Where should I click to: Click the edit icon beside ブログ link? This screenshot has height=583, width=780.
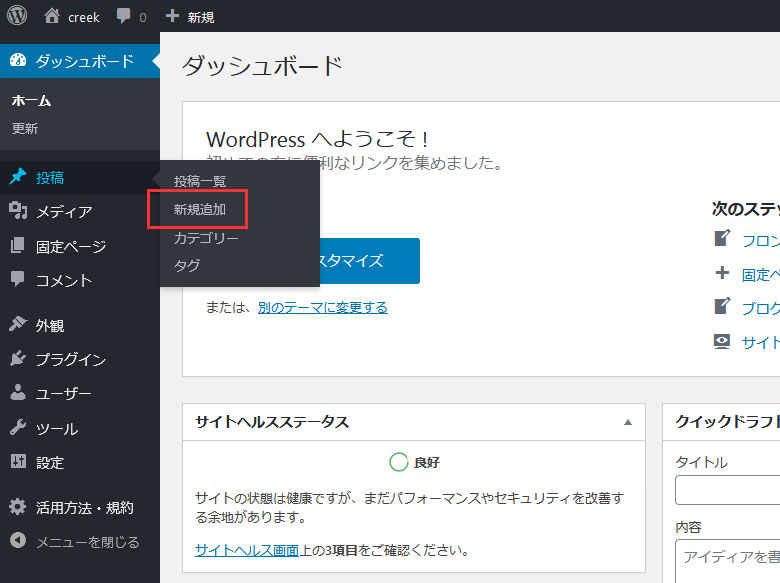(x=722, y=306)
